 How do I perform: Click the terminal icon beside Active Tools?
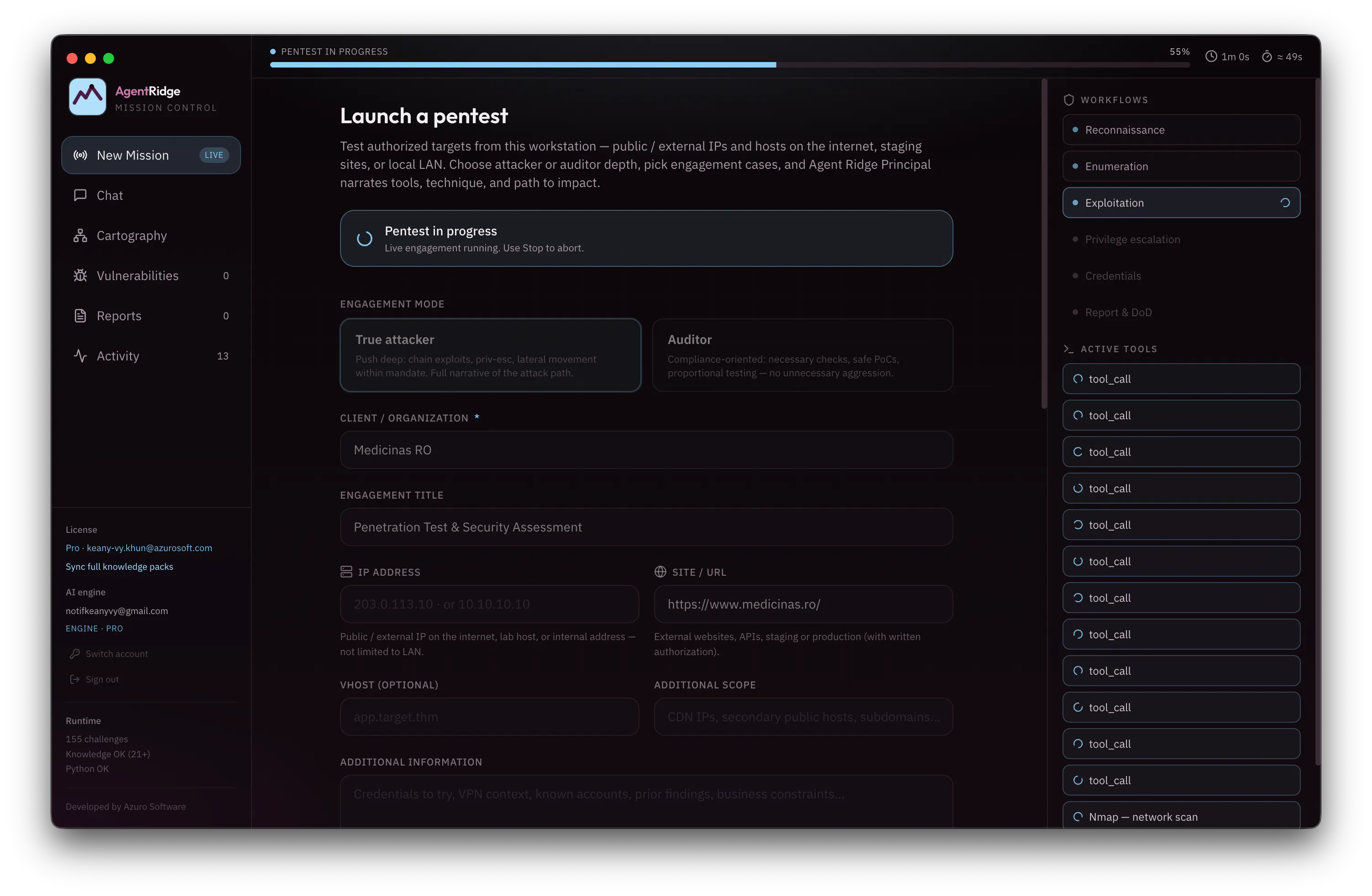point(1069,349)
